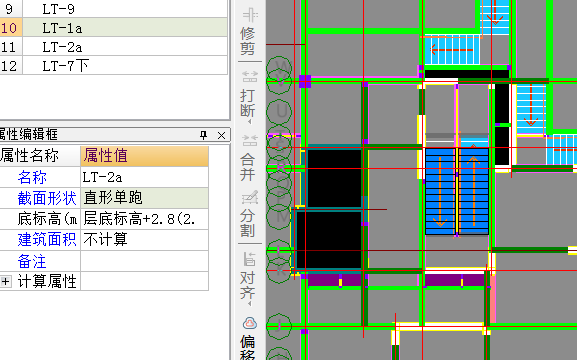
Task: Change the 建筑面积 value 不计算
Action: (x=144, y=240)
